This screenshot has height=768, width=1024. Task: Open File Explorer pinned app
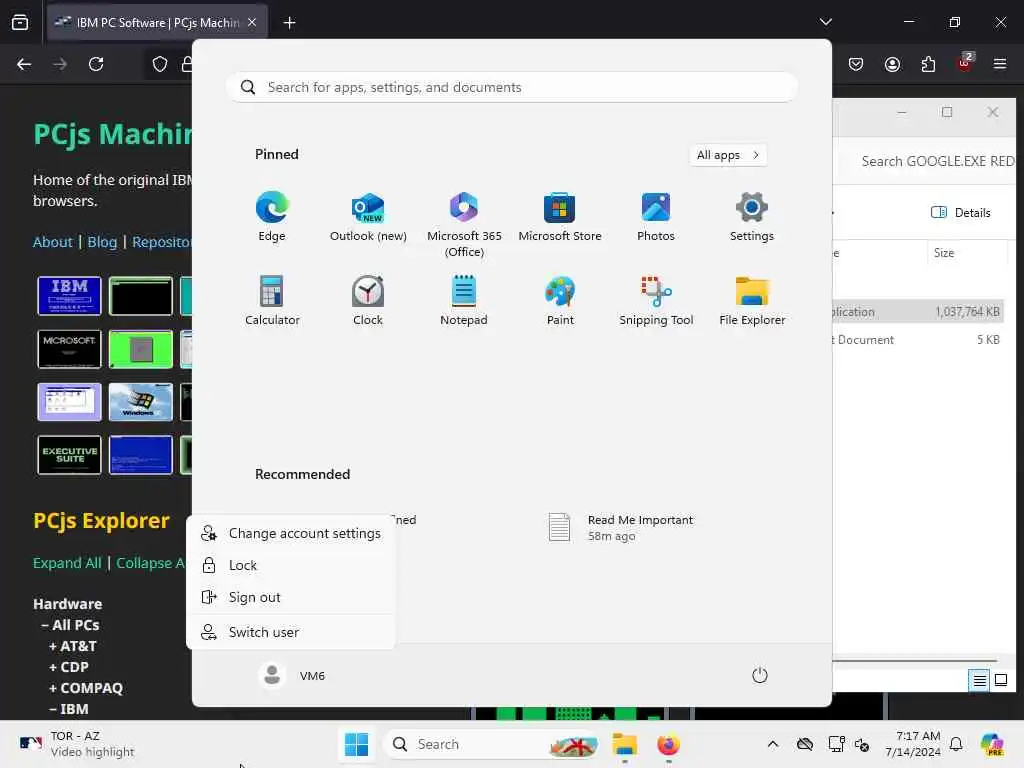tap(752, 301)
